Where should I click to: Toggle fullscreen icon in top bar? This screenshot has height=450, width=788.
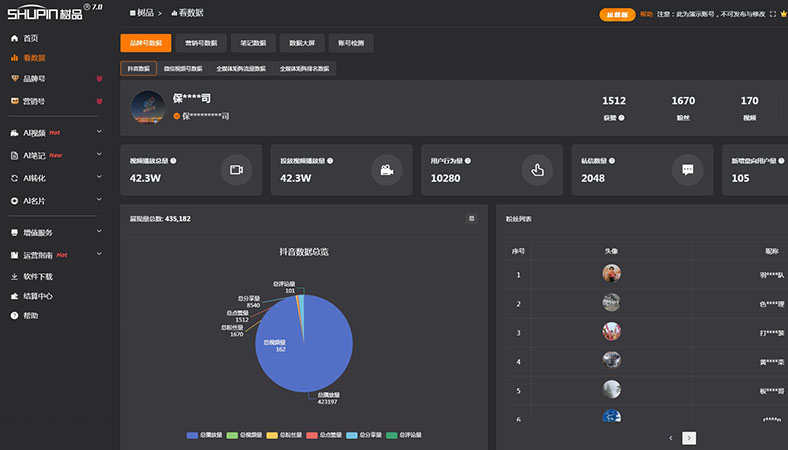772,14
